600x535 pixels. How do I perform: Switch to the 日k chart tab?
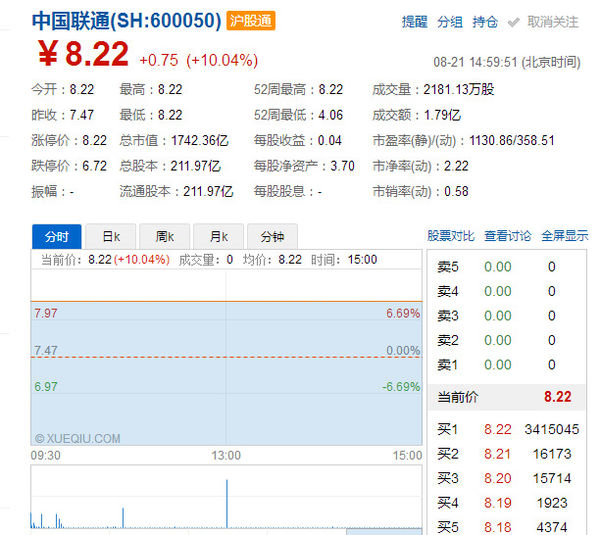(111, 237)
